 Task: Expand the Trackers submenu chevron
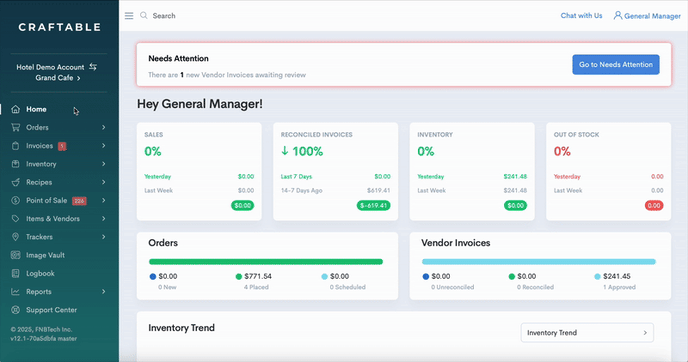104,237
